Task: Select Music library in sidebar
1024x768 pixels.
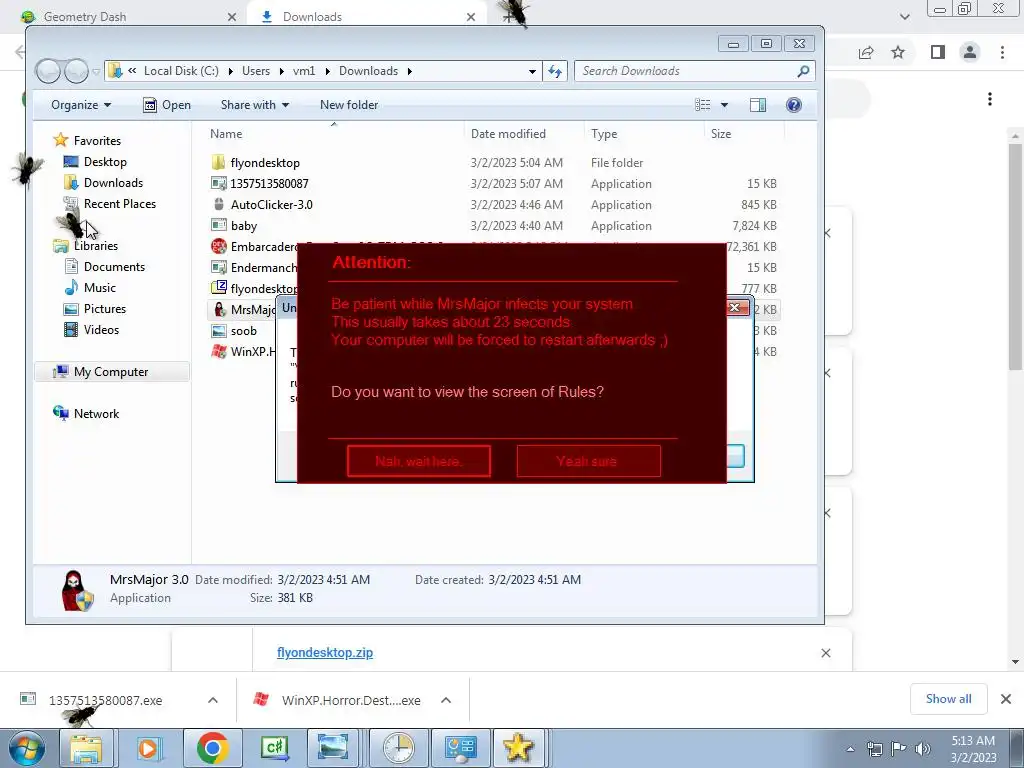Action: 99,287
